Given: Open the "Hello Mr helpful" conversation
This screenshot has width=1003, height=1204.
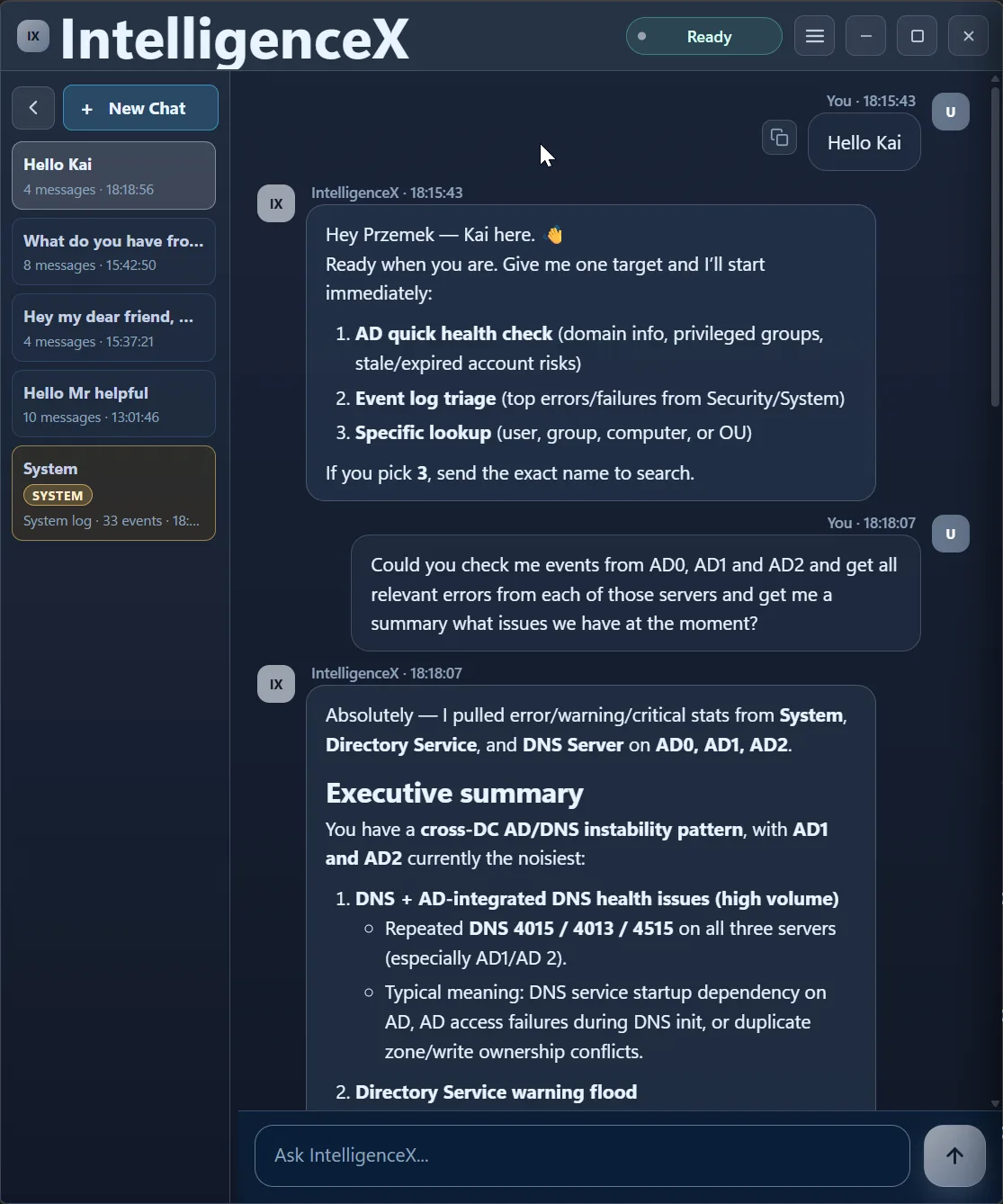Looking at the screenshot, I should click(x=113, y=404).
